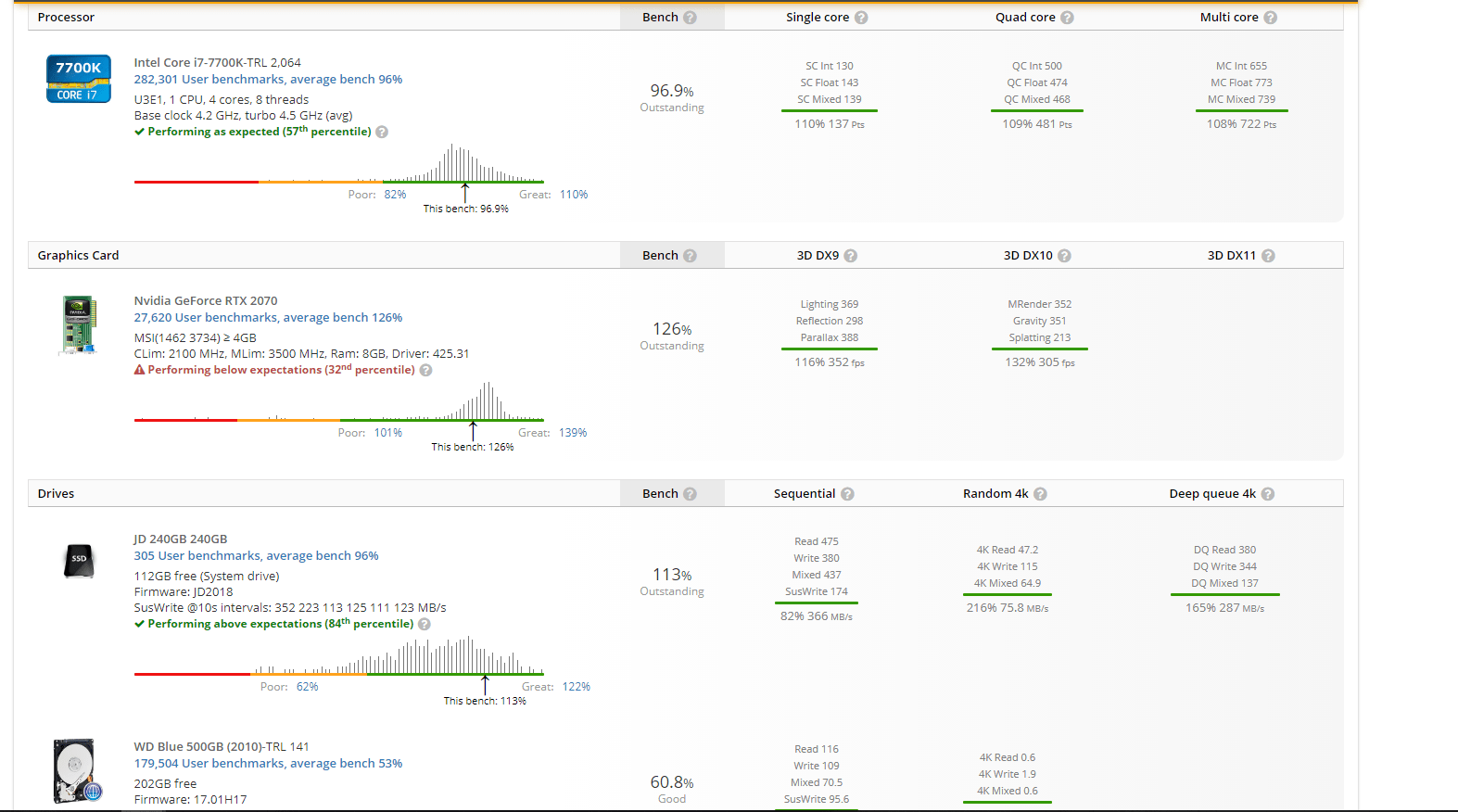
Task: Click the '96.9% Outstanding' processor bench score
Action: coord(672,97)
